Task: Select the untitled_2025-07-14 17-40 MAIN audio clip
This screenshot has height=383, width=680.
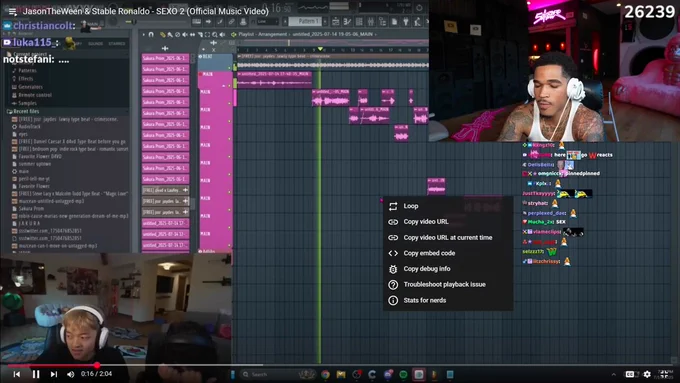Action: click(x=275, y=80)
